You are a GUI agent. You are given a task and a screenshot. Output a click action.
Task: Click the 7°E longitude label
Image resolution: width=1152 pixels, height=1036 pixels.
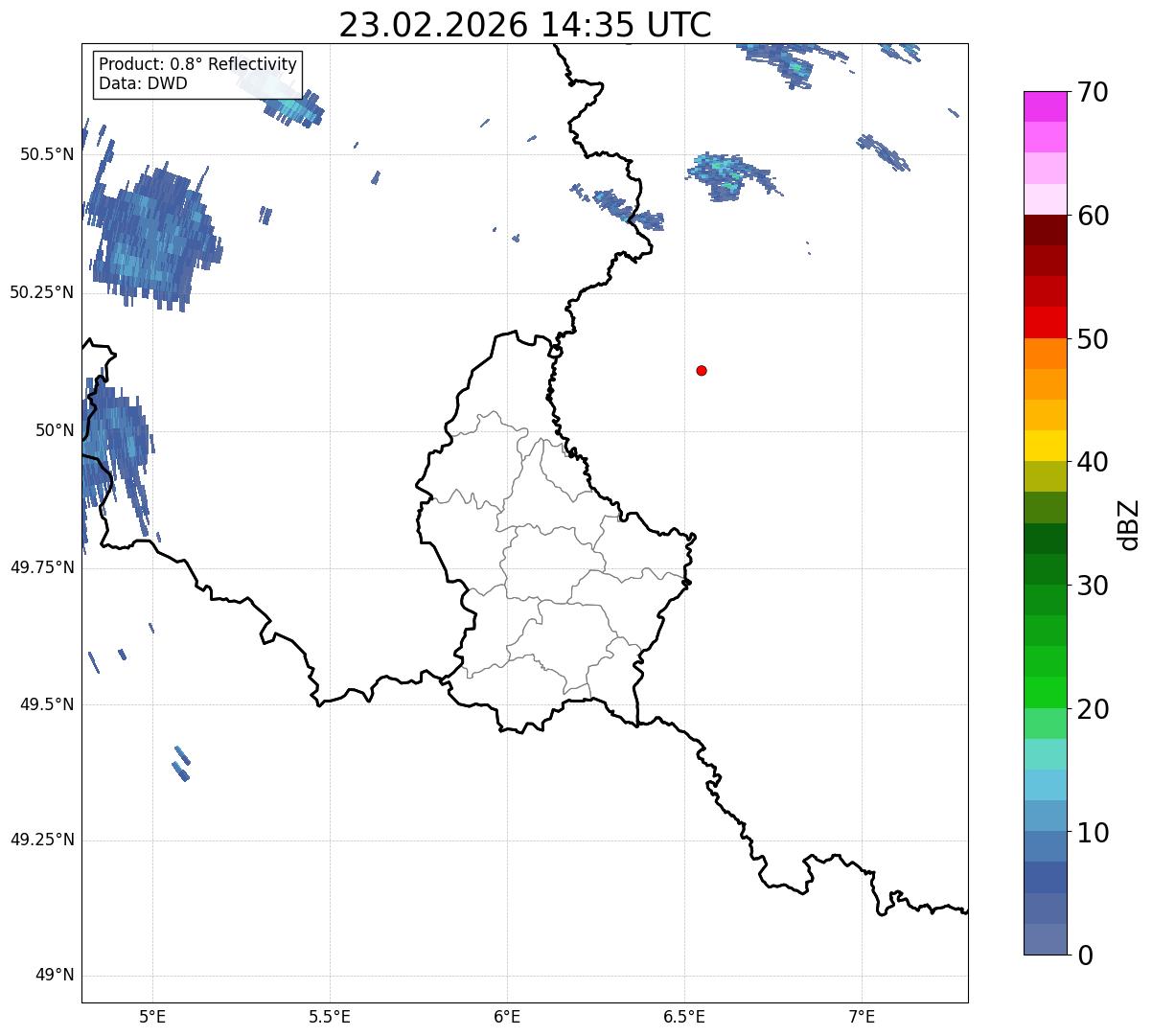[x=862, y=1017]
